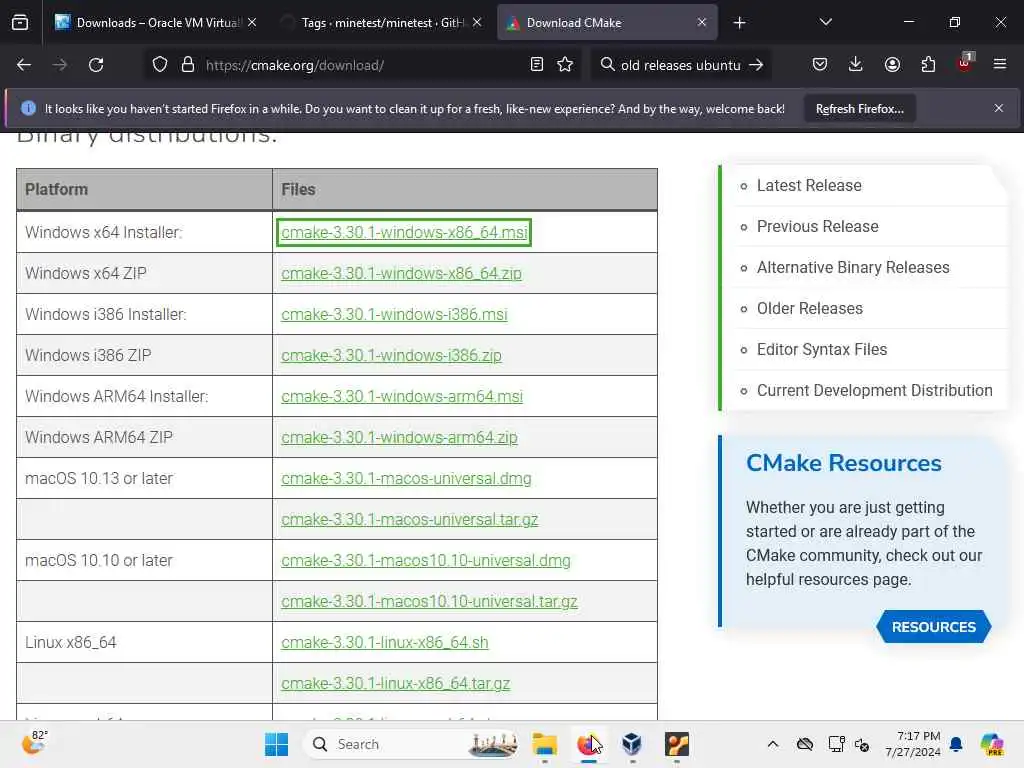
Task: Toggle reader view icon in address bar
Action: point(537,65)
